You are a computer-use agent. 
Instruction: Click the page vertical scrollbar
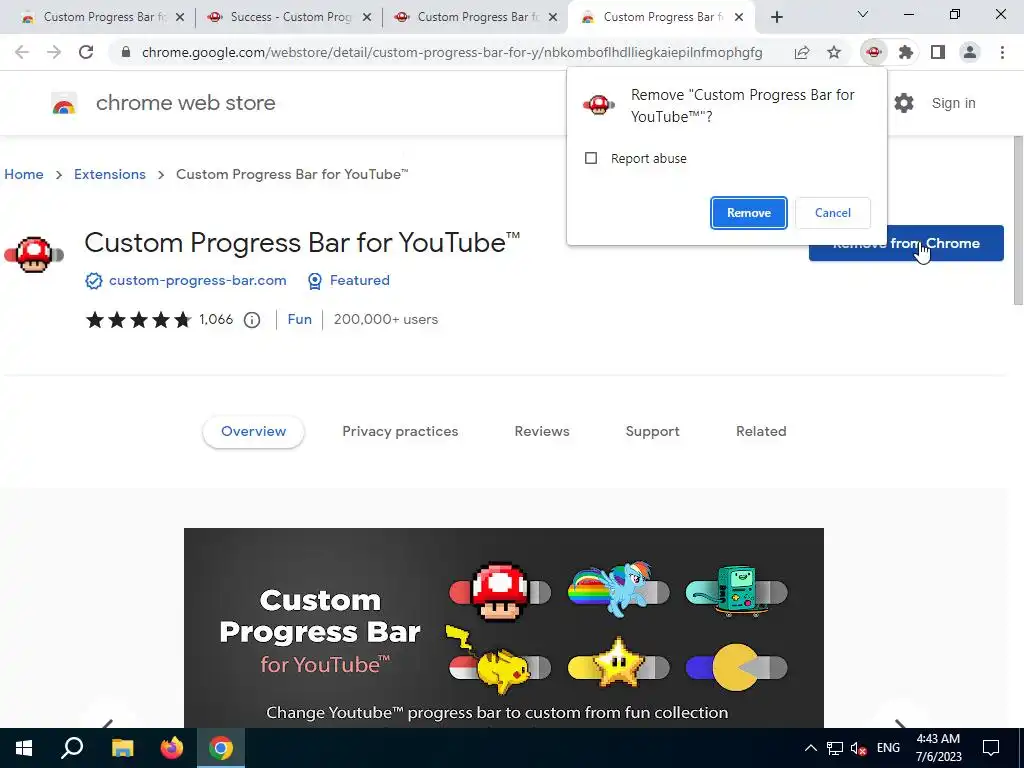point(1018,219)
